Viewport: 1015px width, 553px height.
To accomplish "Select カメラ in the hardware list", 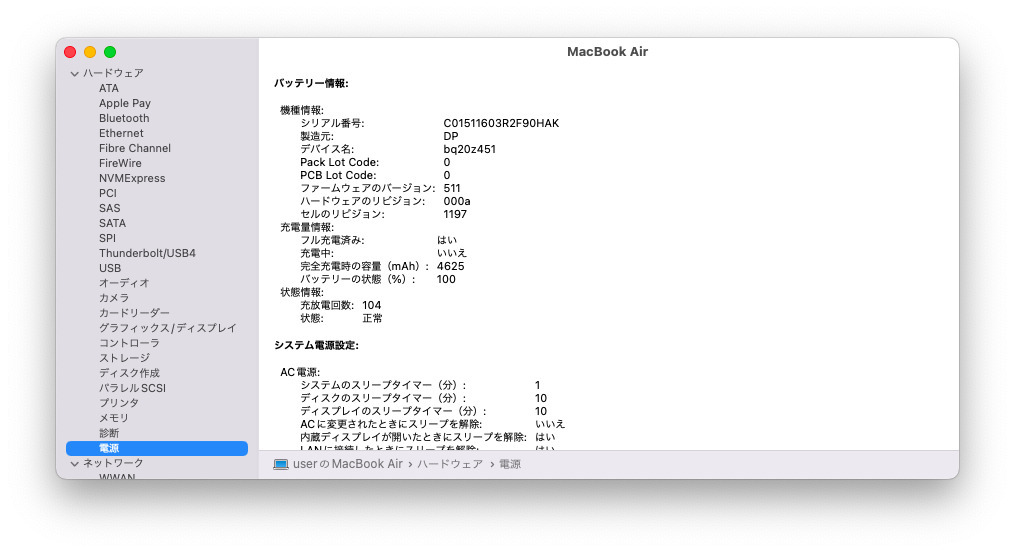I will click(x=113, y=298).
